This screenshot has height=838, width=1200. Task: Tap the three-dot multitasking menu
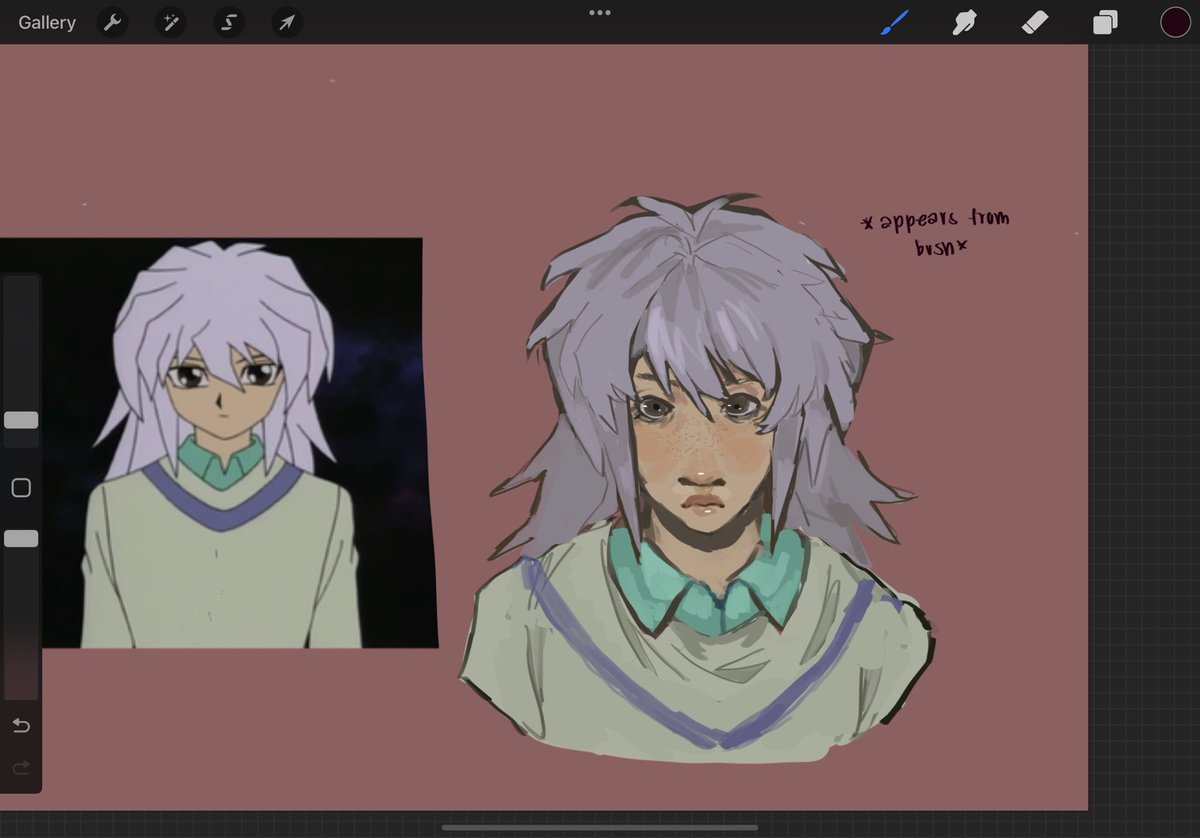click(600, 13)
